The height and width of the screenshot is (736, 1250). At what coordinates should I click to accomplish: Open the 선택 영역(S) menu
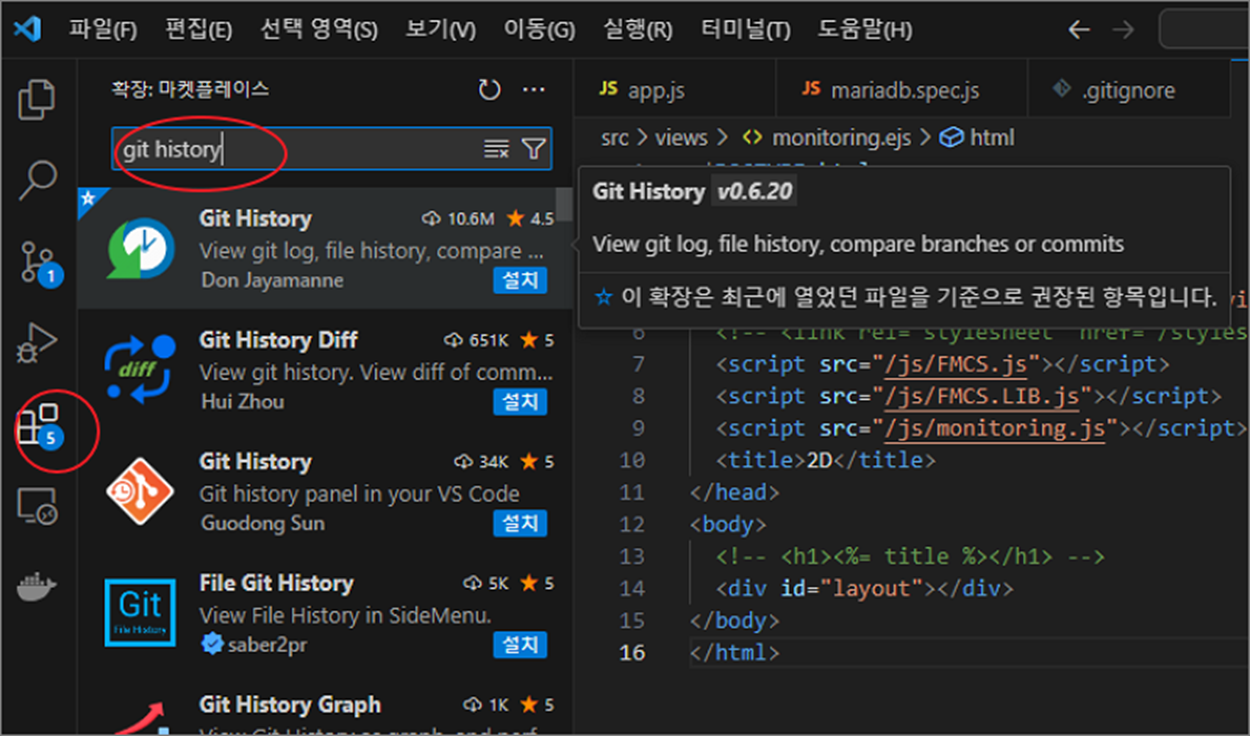click(x=319, y=30)
